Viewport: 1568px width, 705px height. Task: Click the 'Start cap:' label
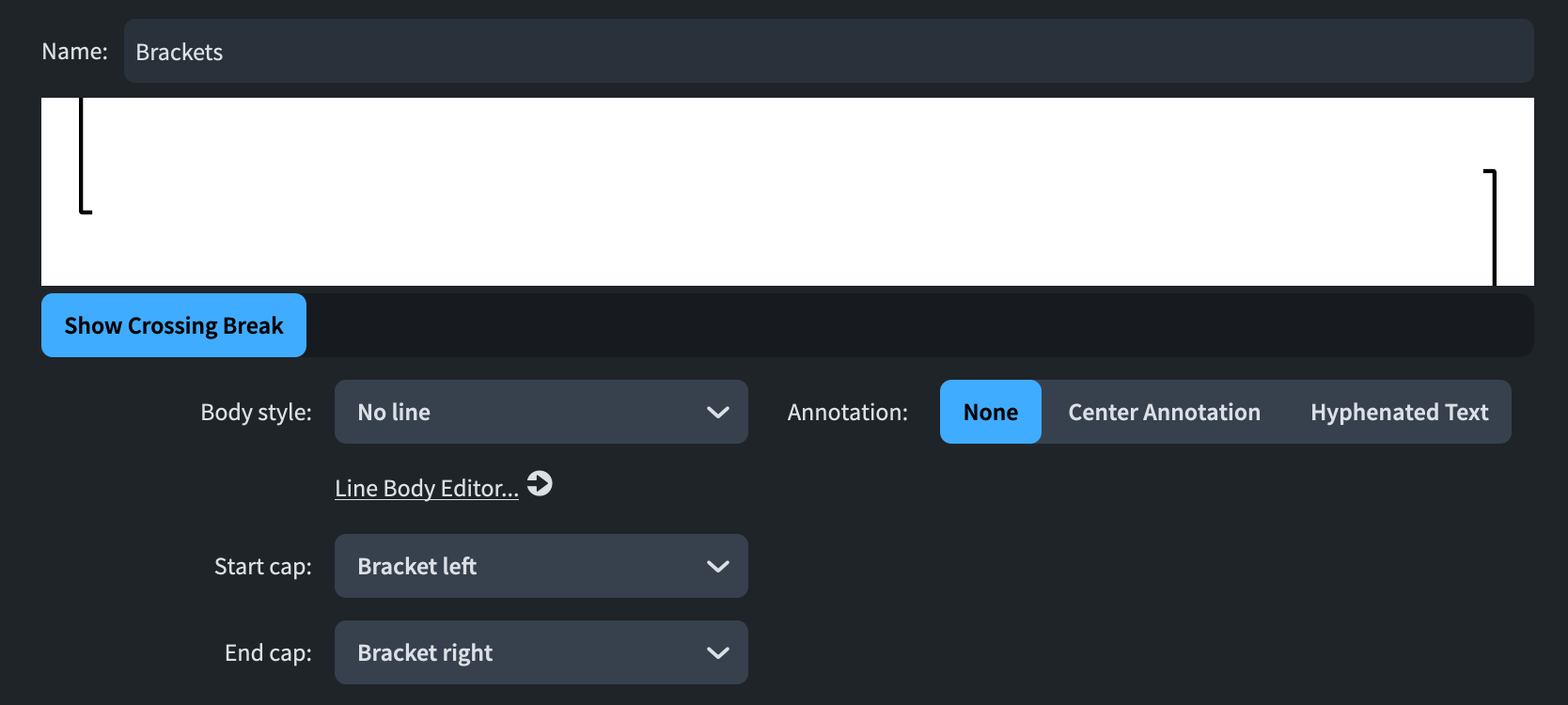262,567
